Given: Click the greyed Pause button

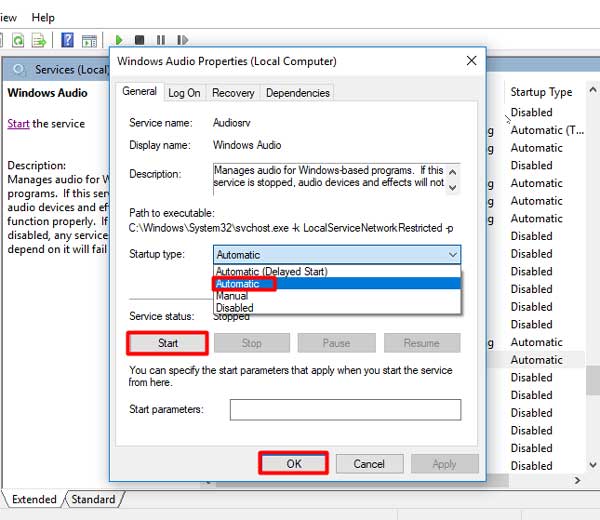Looking at the screenshot, I should pos(336,343).
